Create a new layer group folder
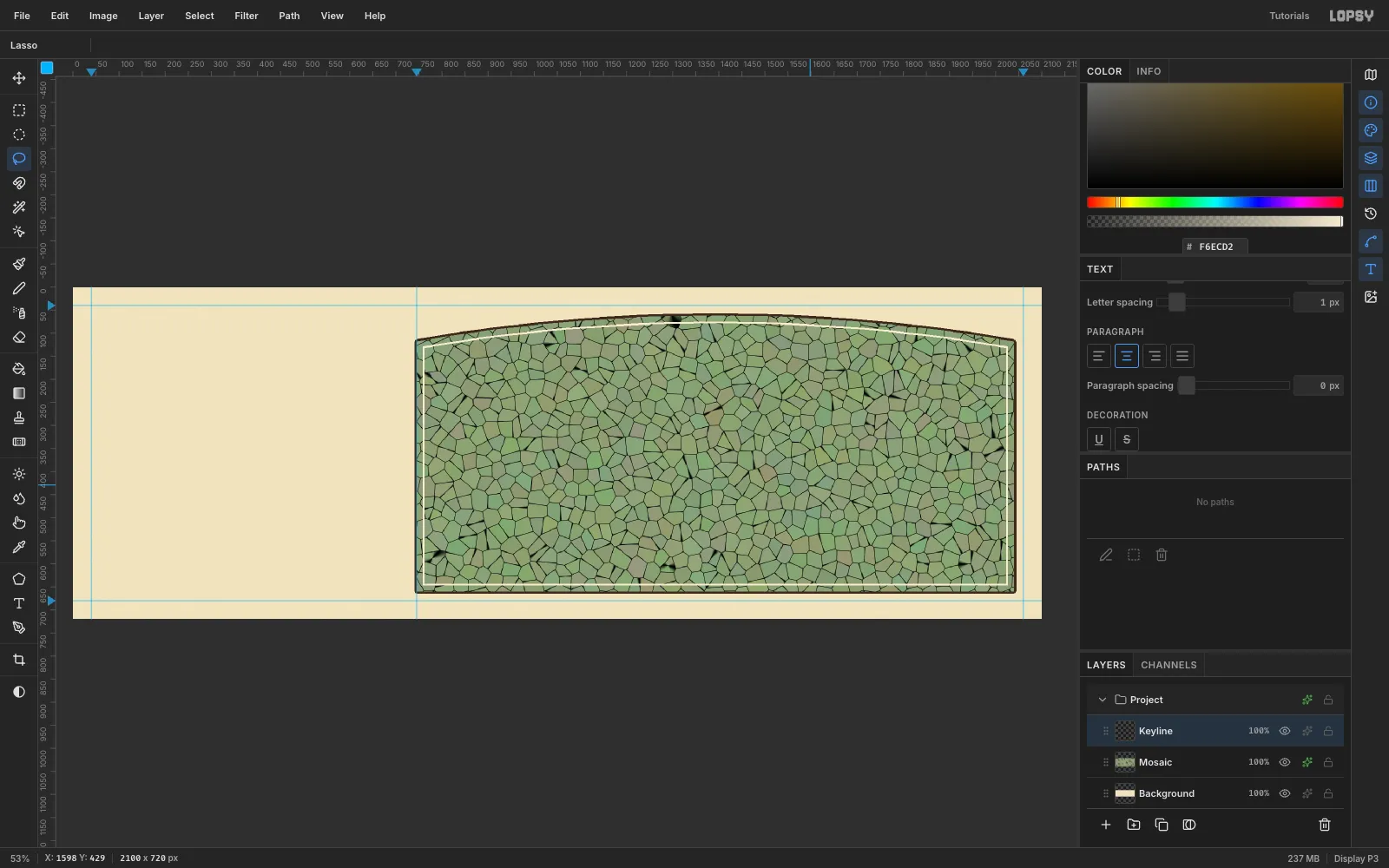 click(x=1134, y=825)
